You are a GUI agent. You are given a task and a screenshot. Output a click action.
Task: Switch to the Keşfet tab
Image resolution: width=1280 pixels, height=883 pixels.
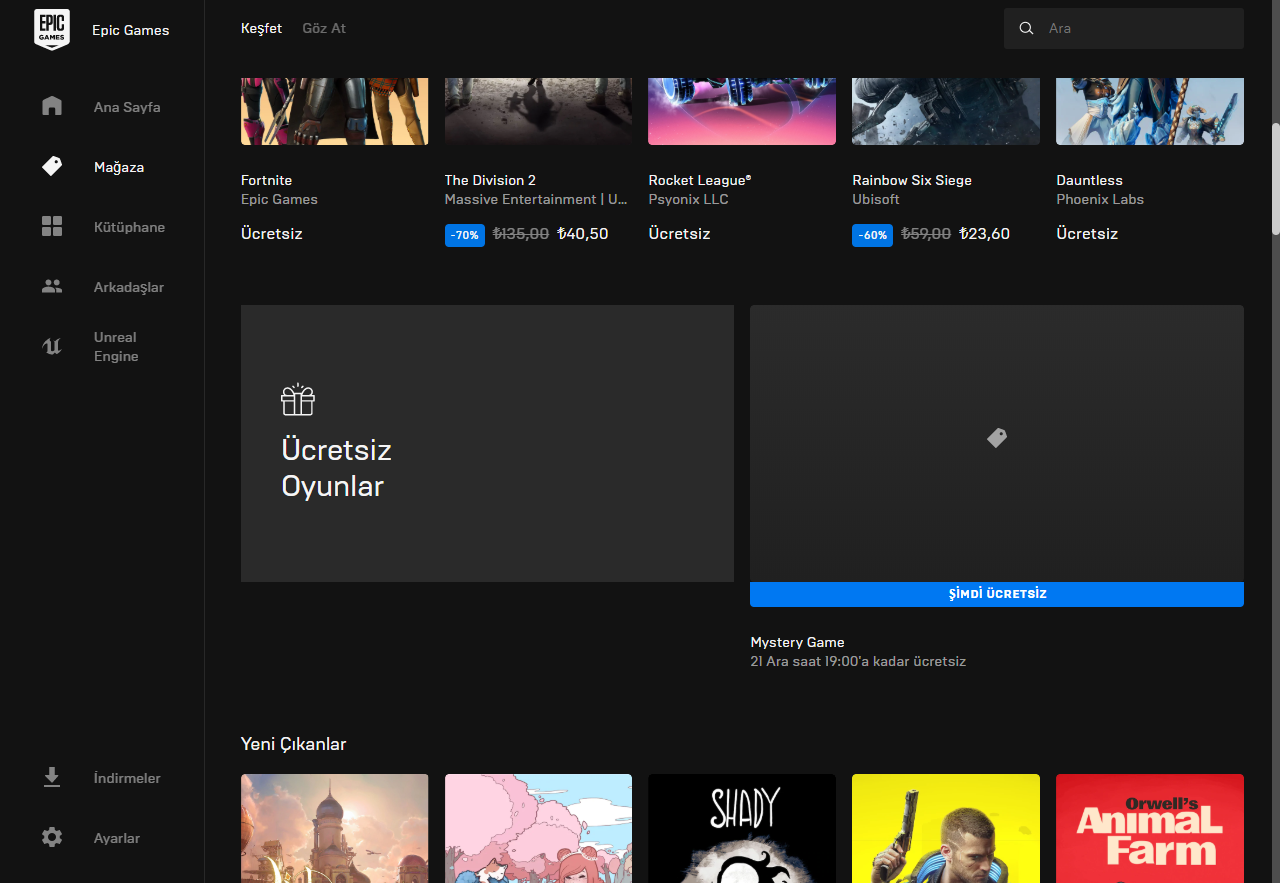(261, 28)
